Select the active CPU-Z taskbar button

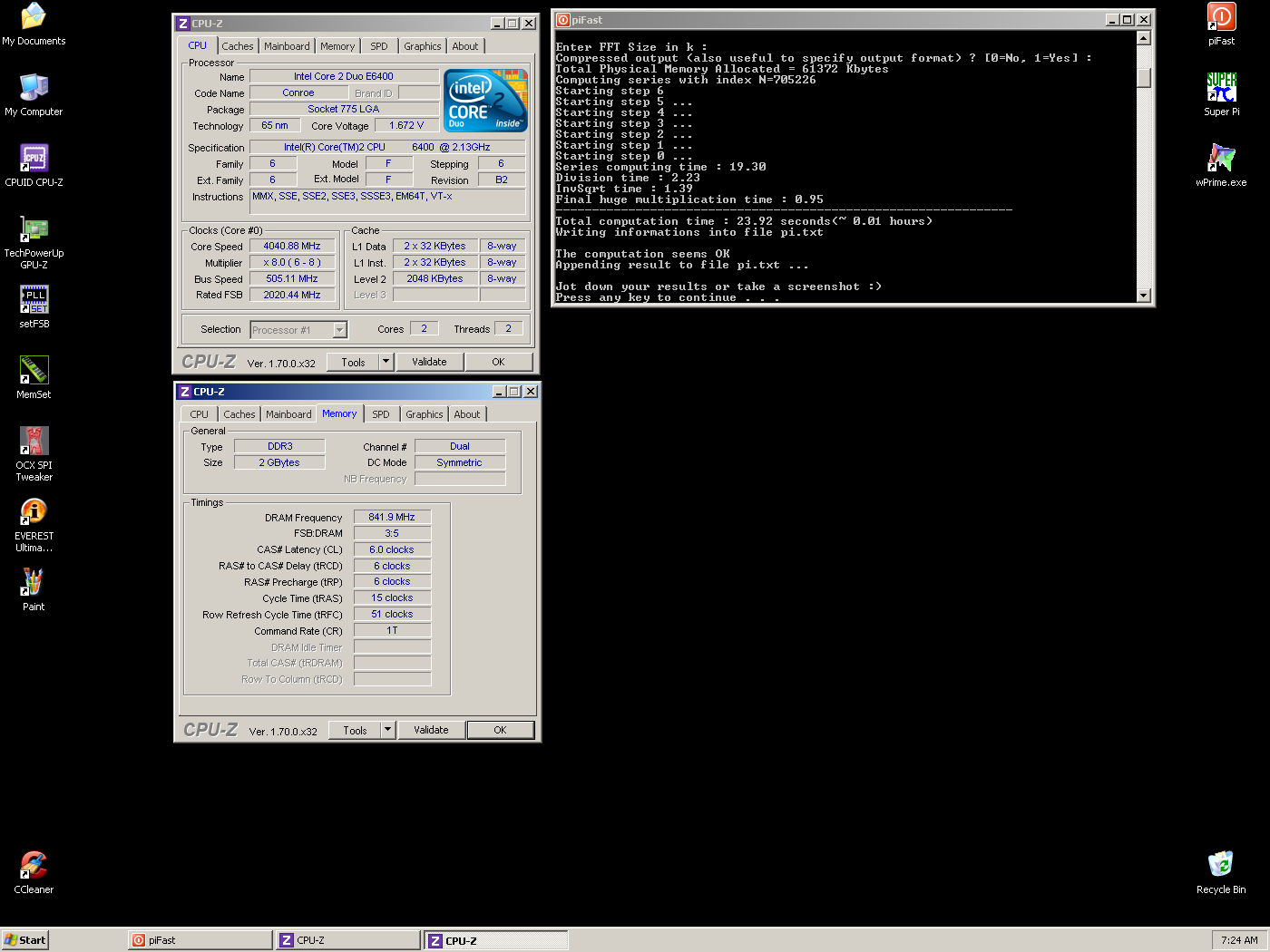click(x=496, y=940)
